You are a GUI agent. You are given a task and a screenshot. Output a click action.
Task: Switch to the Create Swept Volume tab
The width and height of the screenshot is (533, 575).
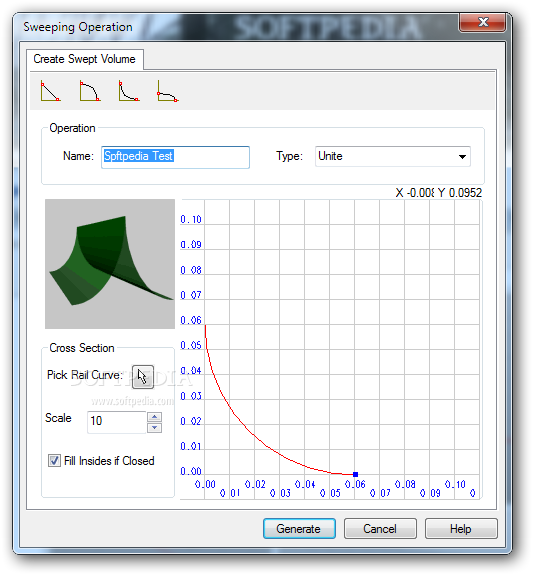[84, 59]
